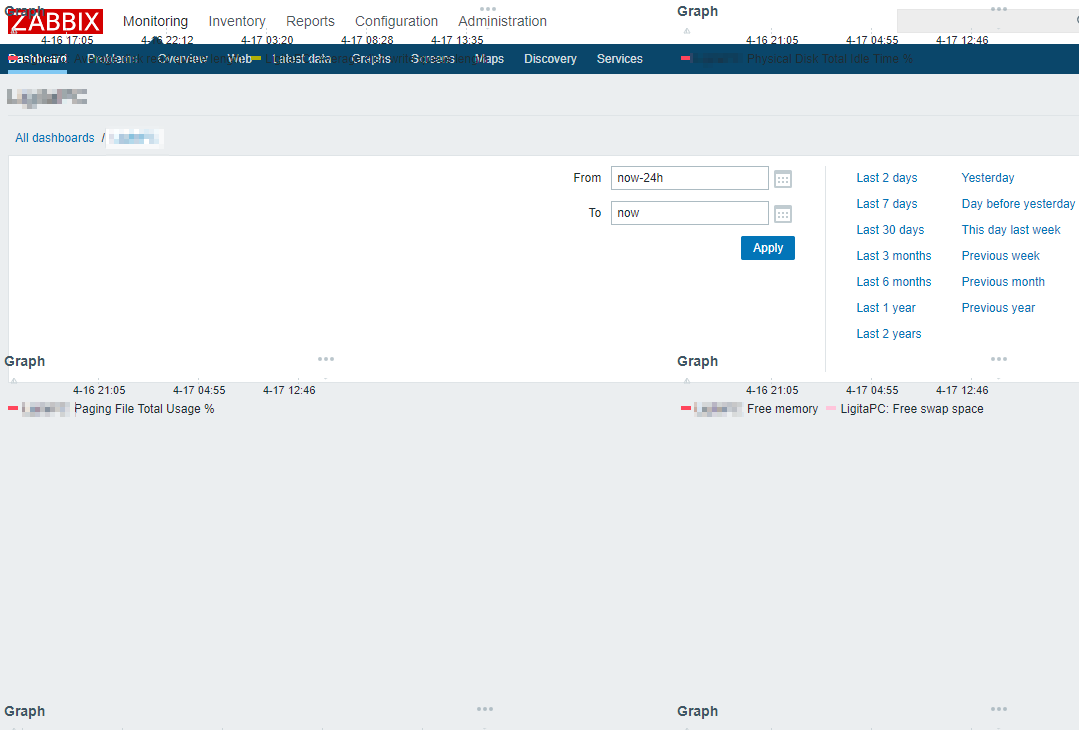Viewport: 1079px width, 730px height.
Task: Open the Reports menu
Action: coord(310,21)
